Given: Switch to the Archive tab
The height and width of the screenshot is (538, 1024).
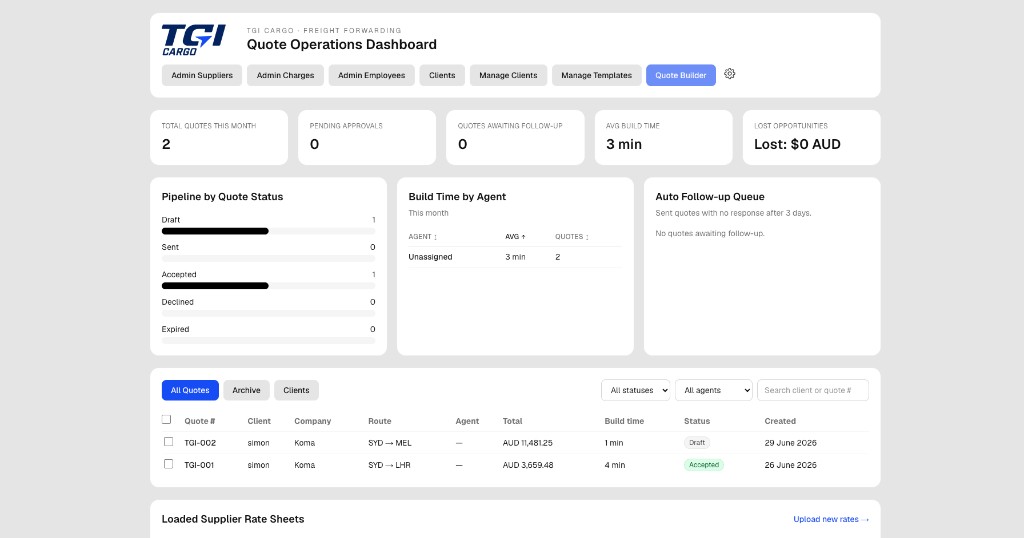Looking at the screenshot, I should tap(246, 390).
